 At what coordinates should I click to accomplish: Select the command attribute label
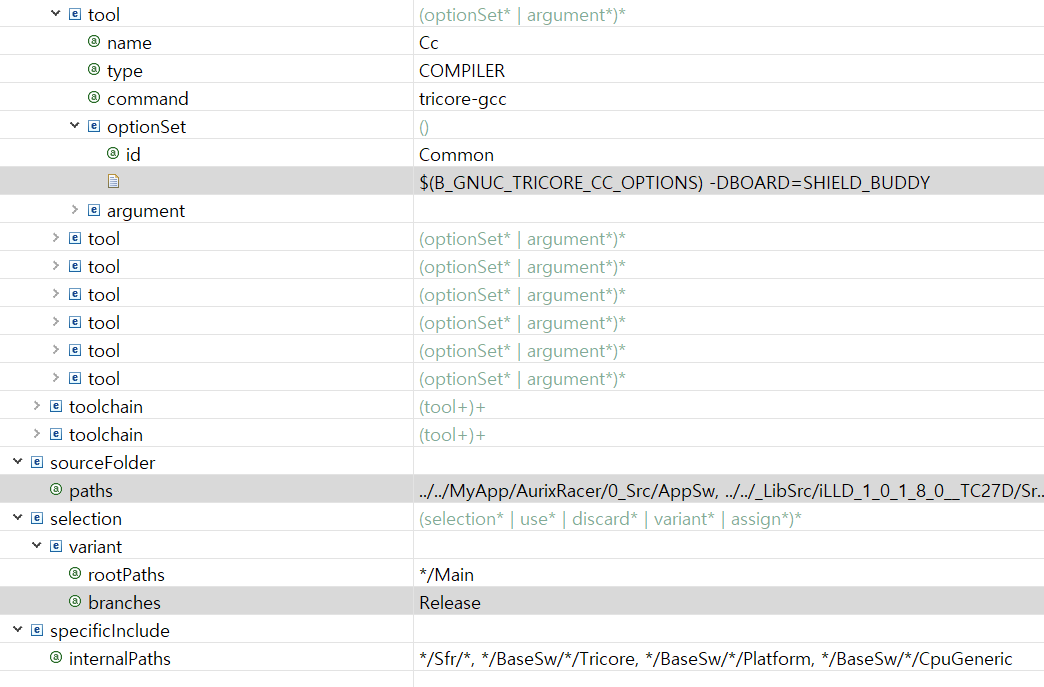click(147, 99)
